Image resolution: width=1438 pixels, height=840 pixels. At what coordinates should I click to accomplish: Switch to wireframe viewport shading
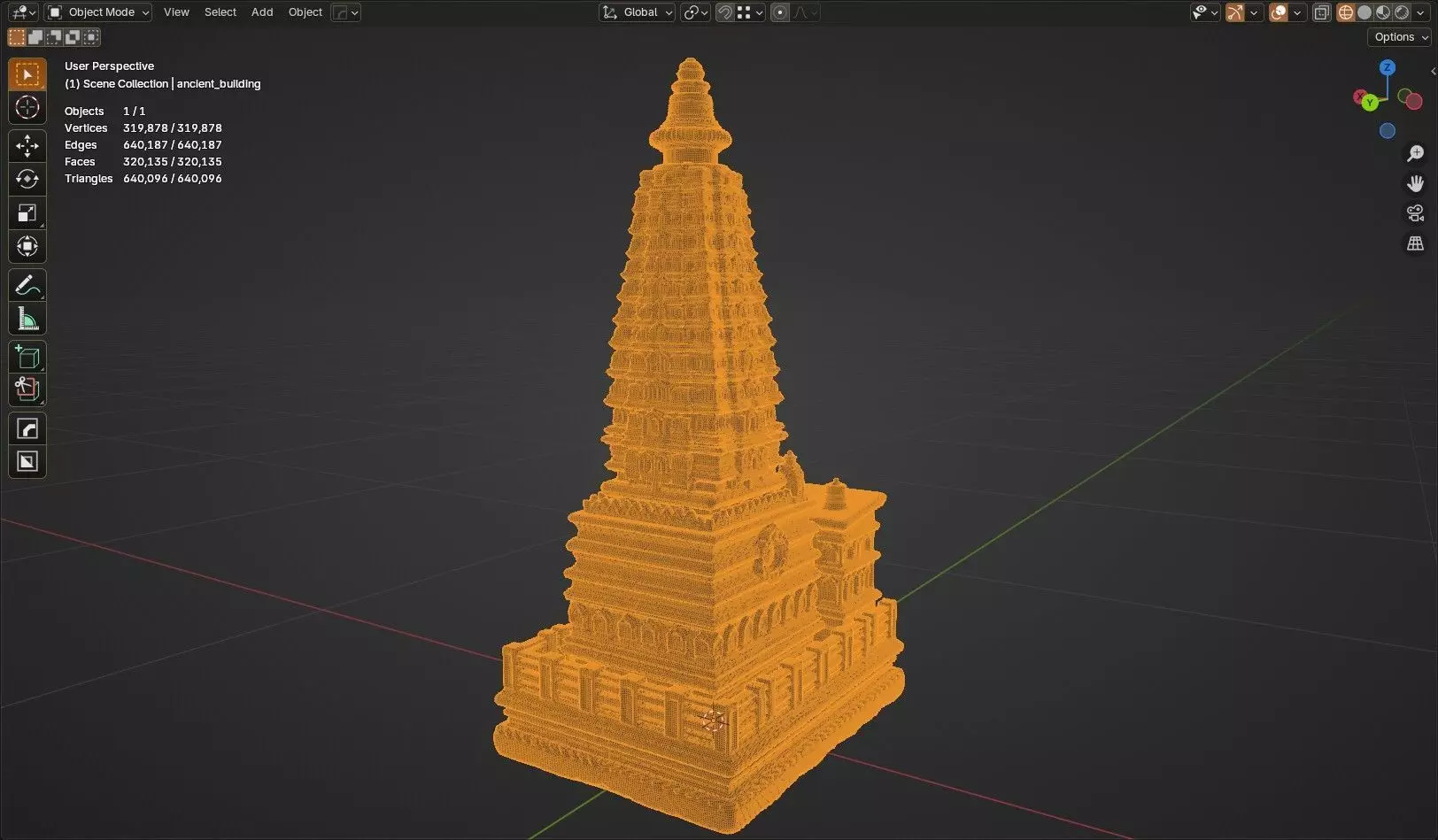tap(1346, 12)
